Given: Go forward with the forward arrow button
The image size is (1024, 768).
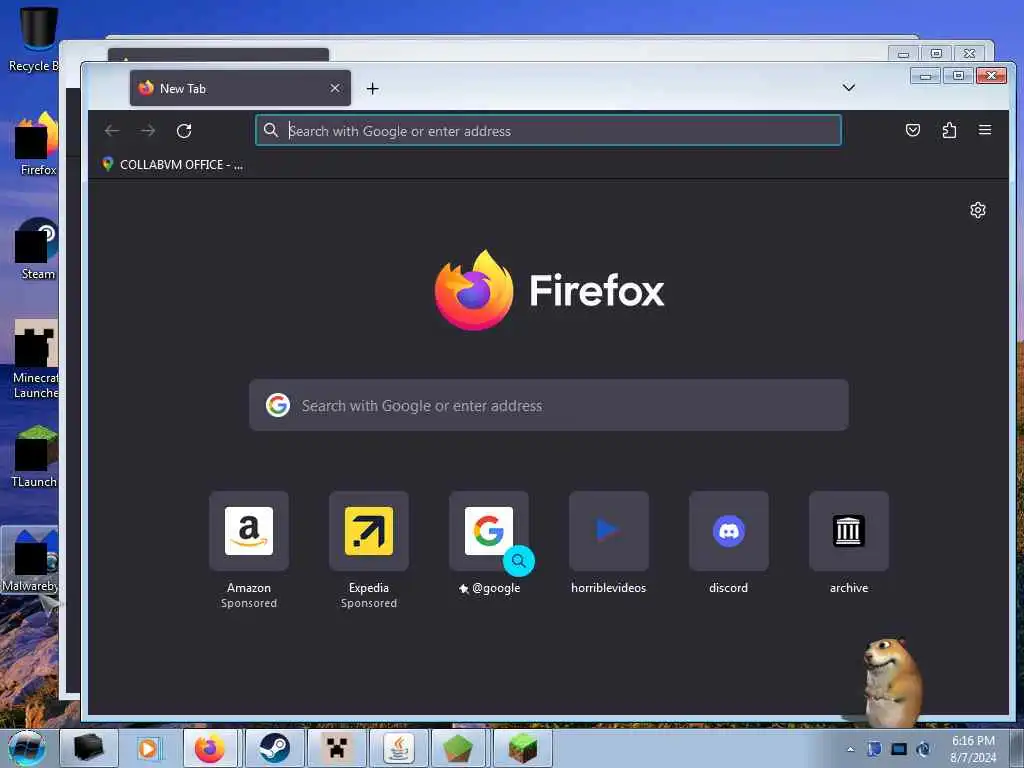Looking at the screenshot, I should tap(148, 131).
